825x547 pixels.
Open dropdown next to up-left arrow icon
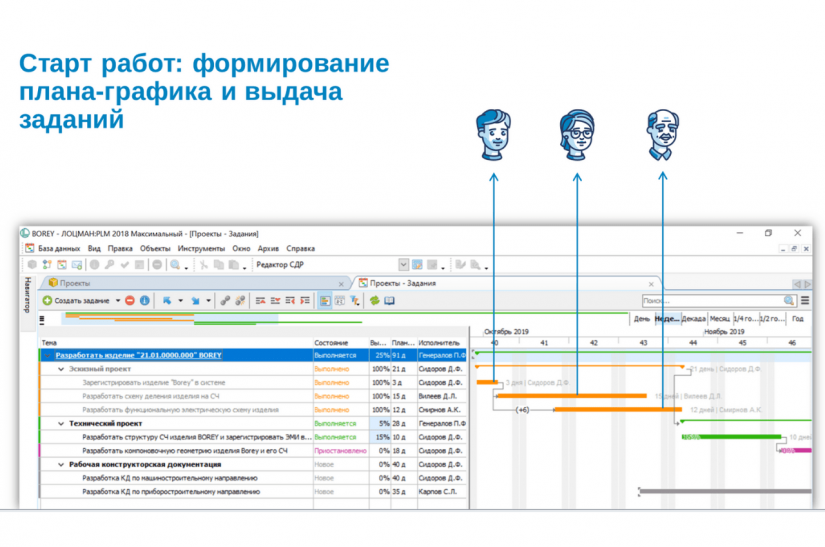click(180, 300)
